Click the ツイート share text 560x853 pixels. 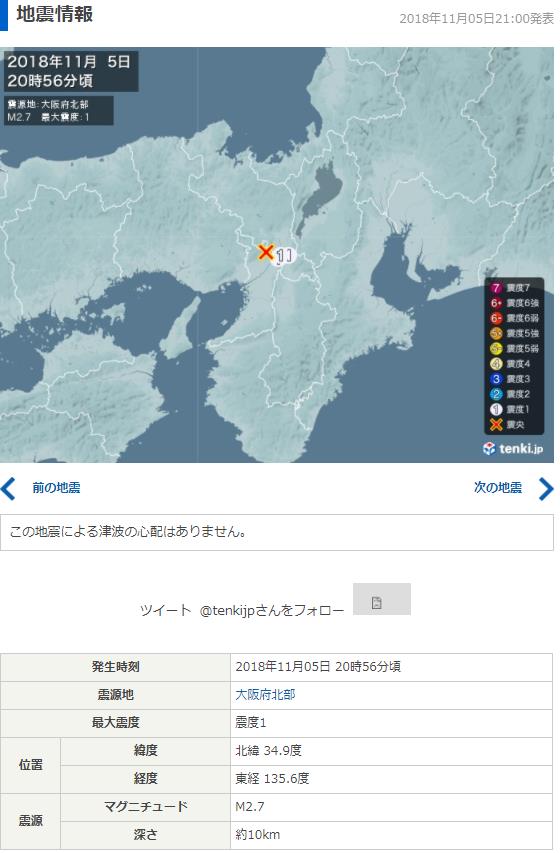pos(165,610)
